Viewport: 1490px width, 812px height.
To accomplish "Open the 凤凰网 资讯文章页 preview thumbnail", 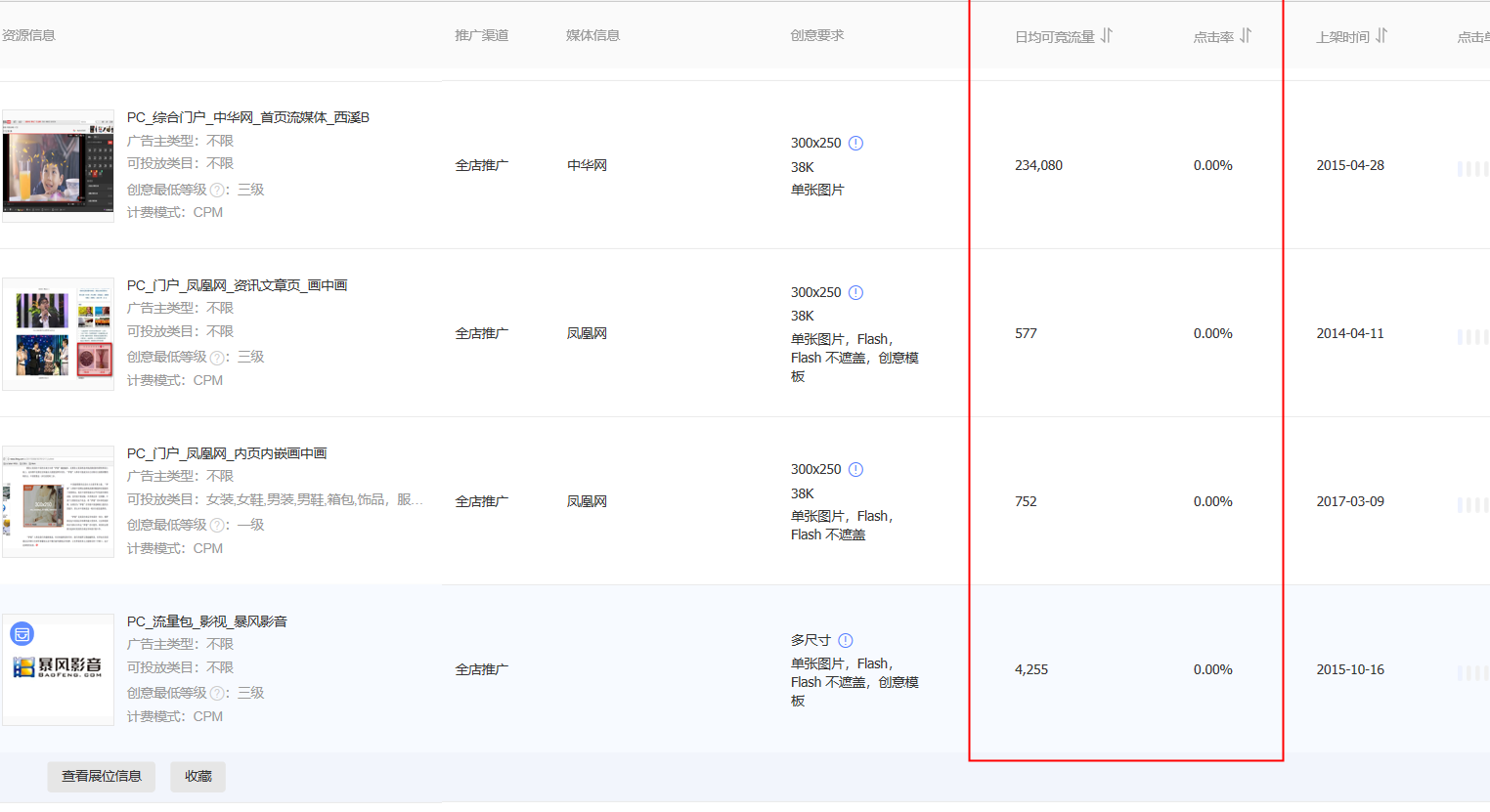I will [x=58, y=334].
